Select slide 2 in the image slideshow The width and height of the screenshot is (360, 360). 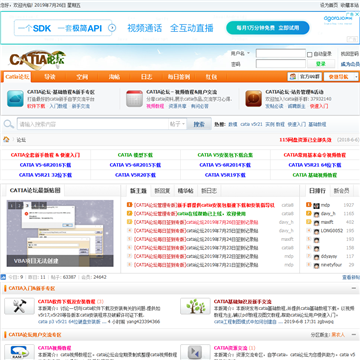click(x=19, y=205)
